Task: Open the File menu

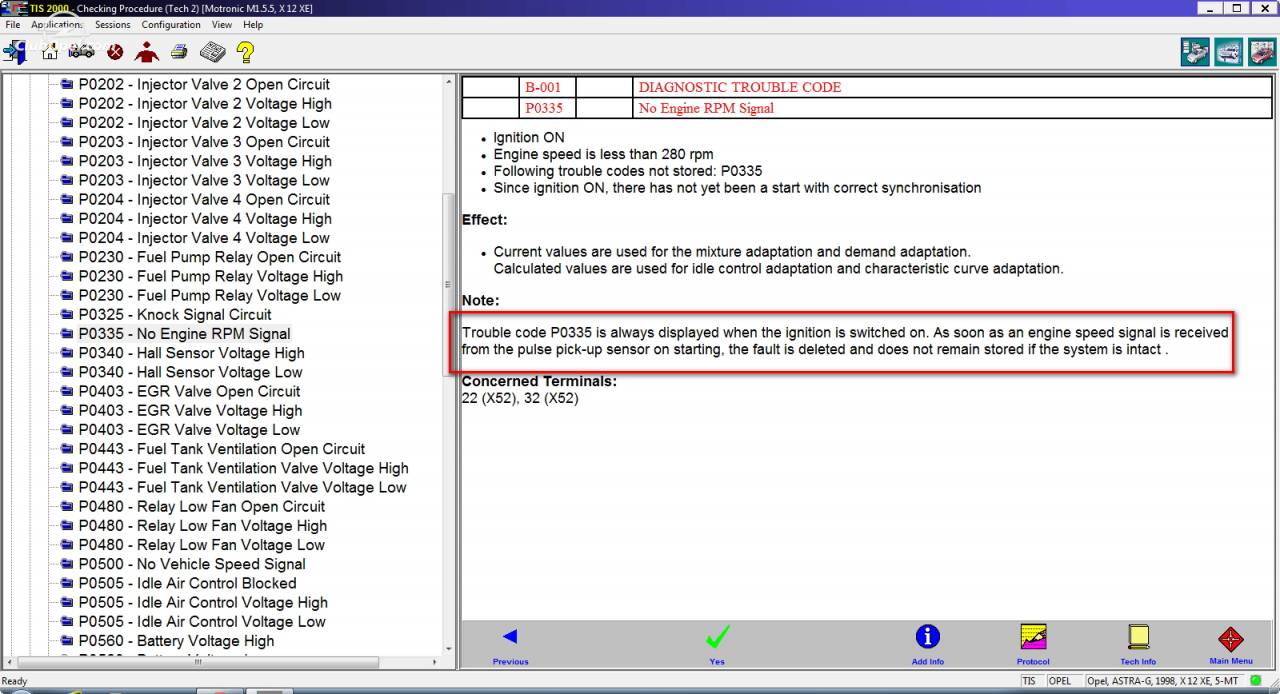Action: 13,25
